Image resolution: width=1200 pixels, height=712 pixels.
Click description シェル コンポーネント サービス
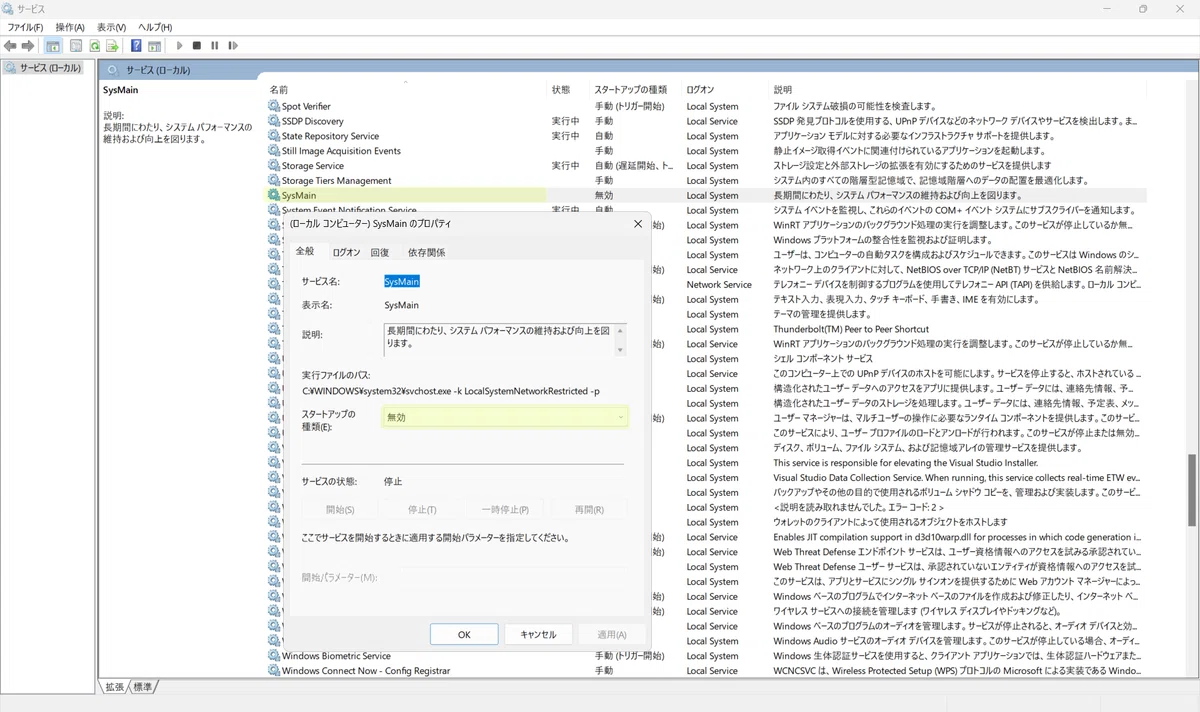[x=823, y=359]
